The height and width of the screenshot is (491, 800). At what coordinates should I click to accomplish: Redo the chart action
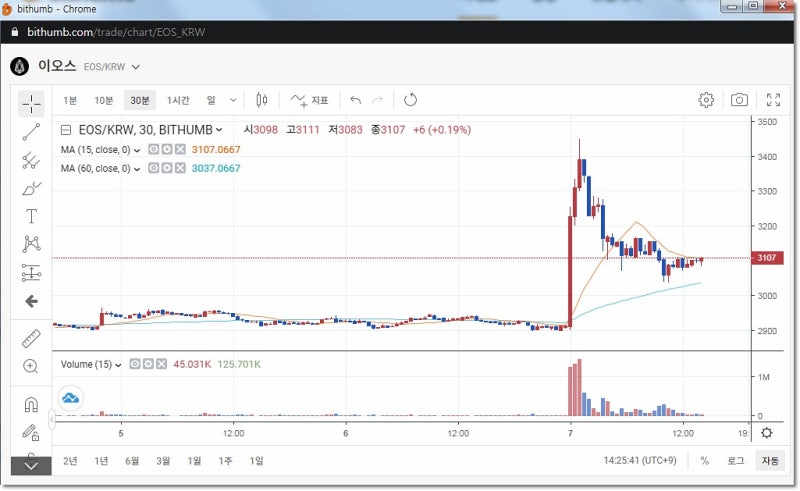point(377,100)
